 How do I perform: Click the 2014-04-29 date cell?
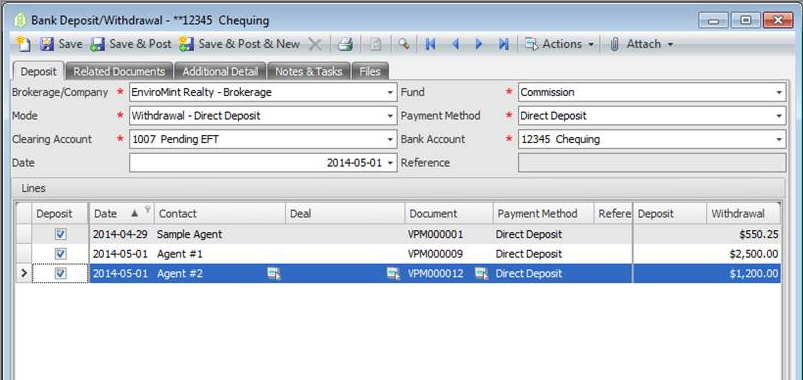121,235
